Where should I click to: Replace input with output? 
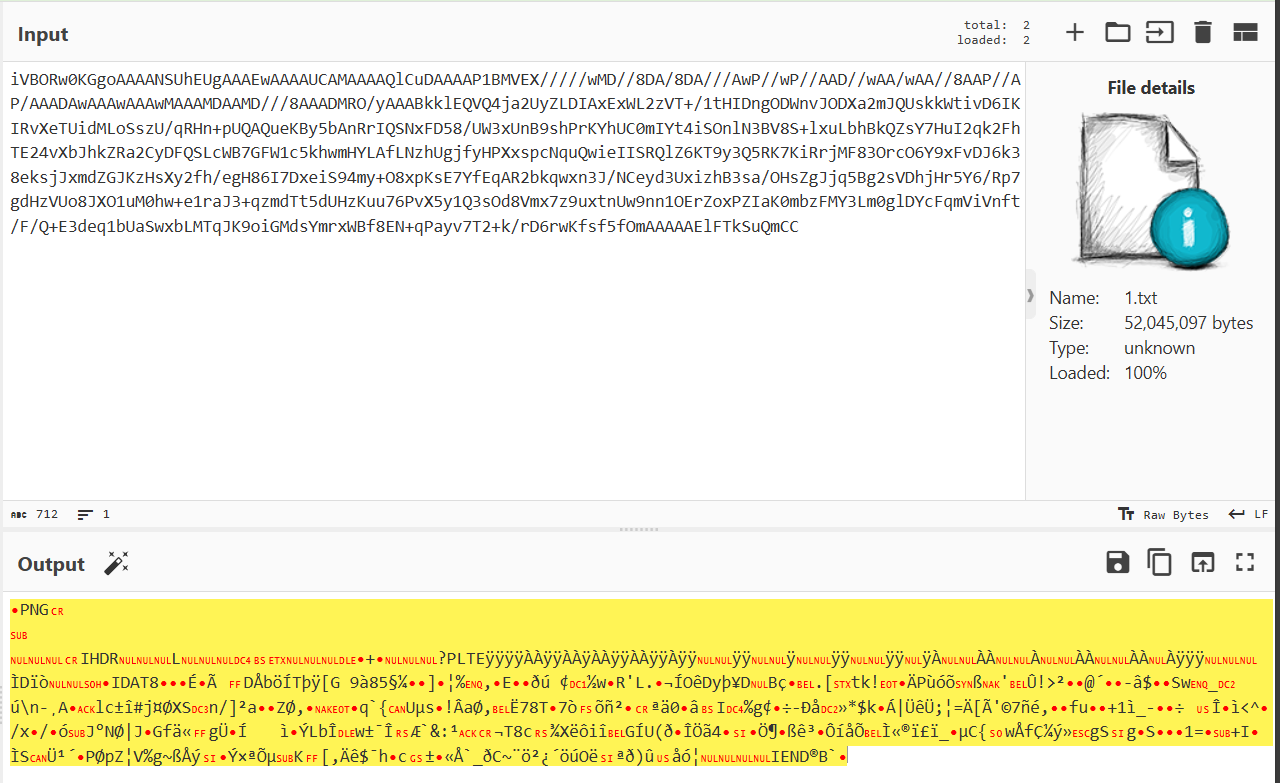coord(1201,562)
